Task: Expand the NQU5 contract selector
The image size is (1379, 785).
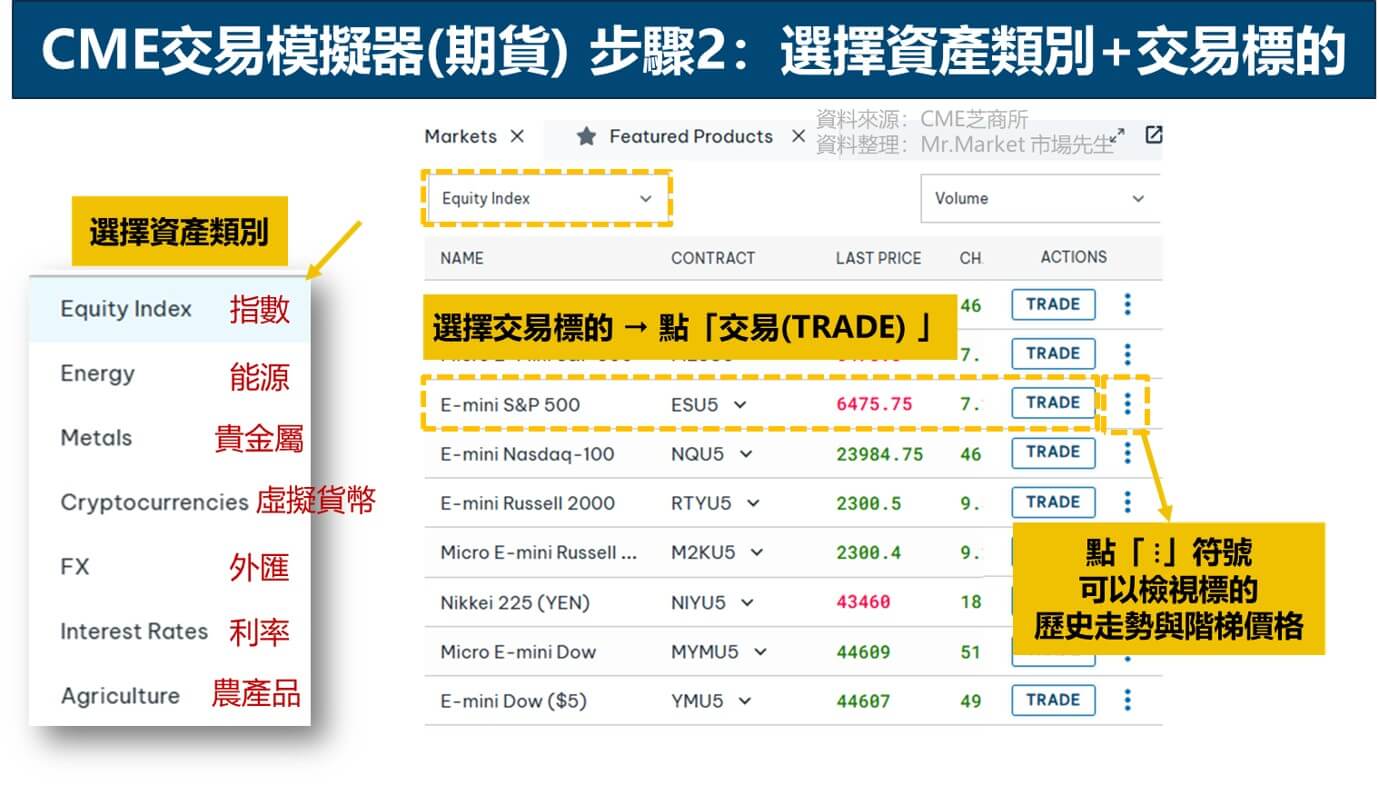Action: pyautogui.click(x=745, y=454)
